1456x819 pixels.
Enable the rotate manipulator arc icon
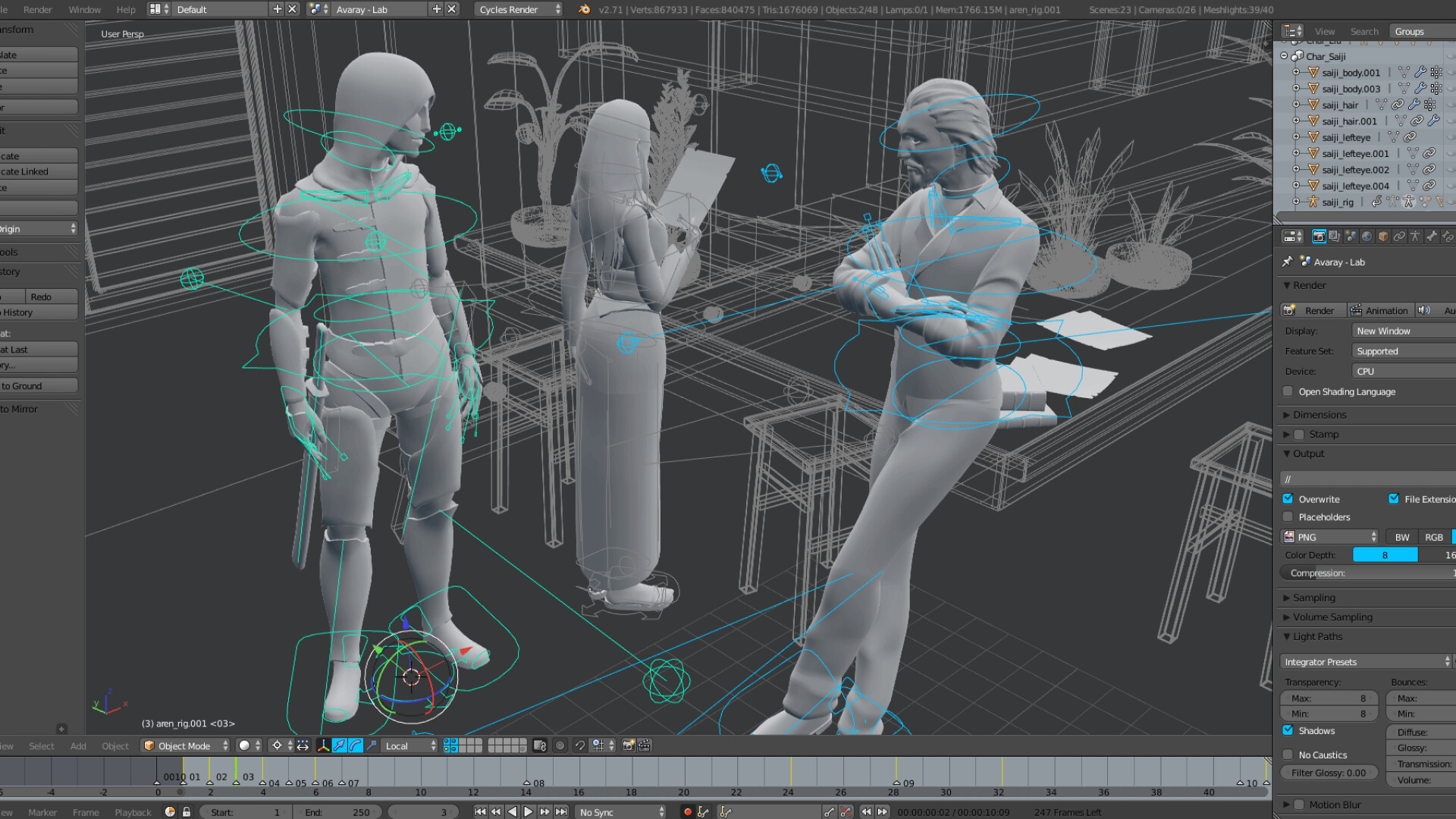coord(356,746)
